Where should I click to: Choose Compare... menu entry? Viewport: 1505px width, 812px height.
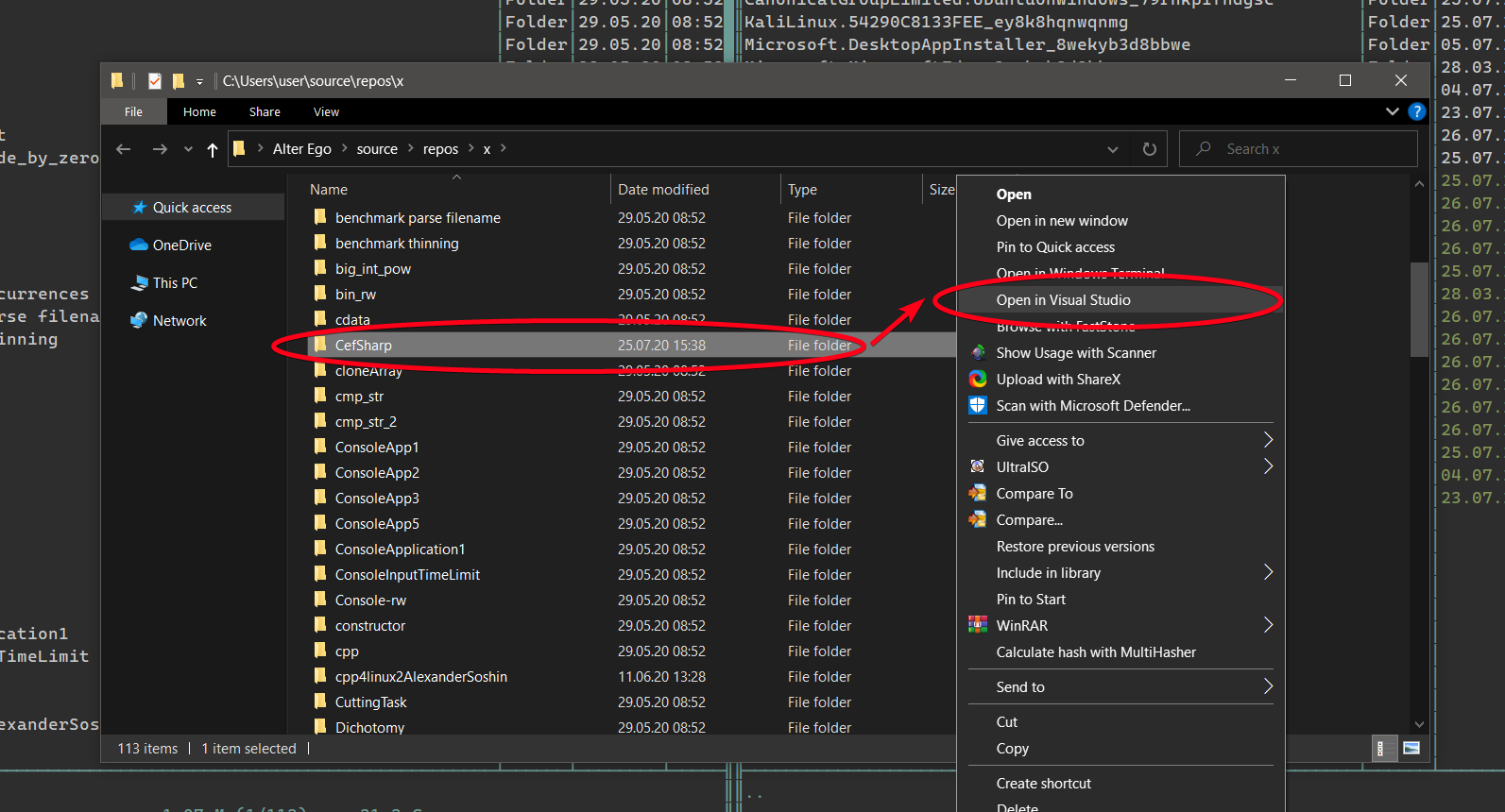coord(1029,520)
